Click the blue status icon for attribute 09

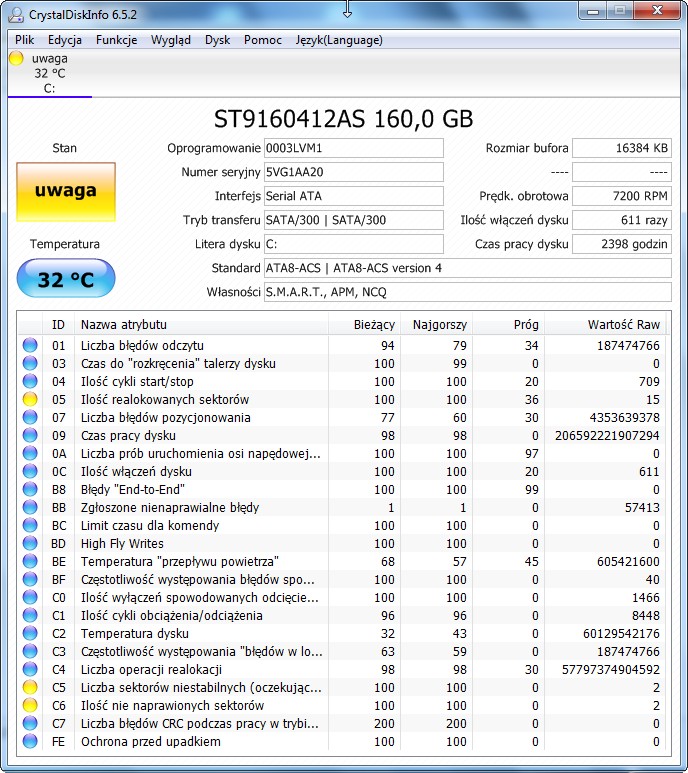coord(30,435)
